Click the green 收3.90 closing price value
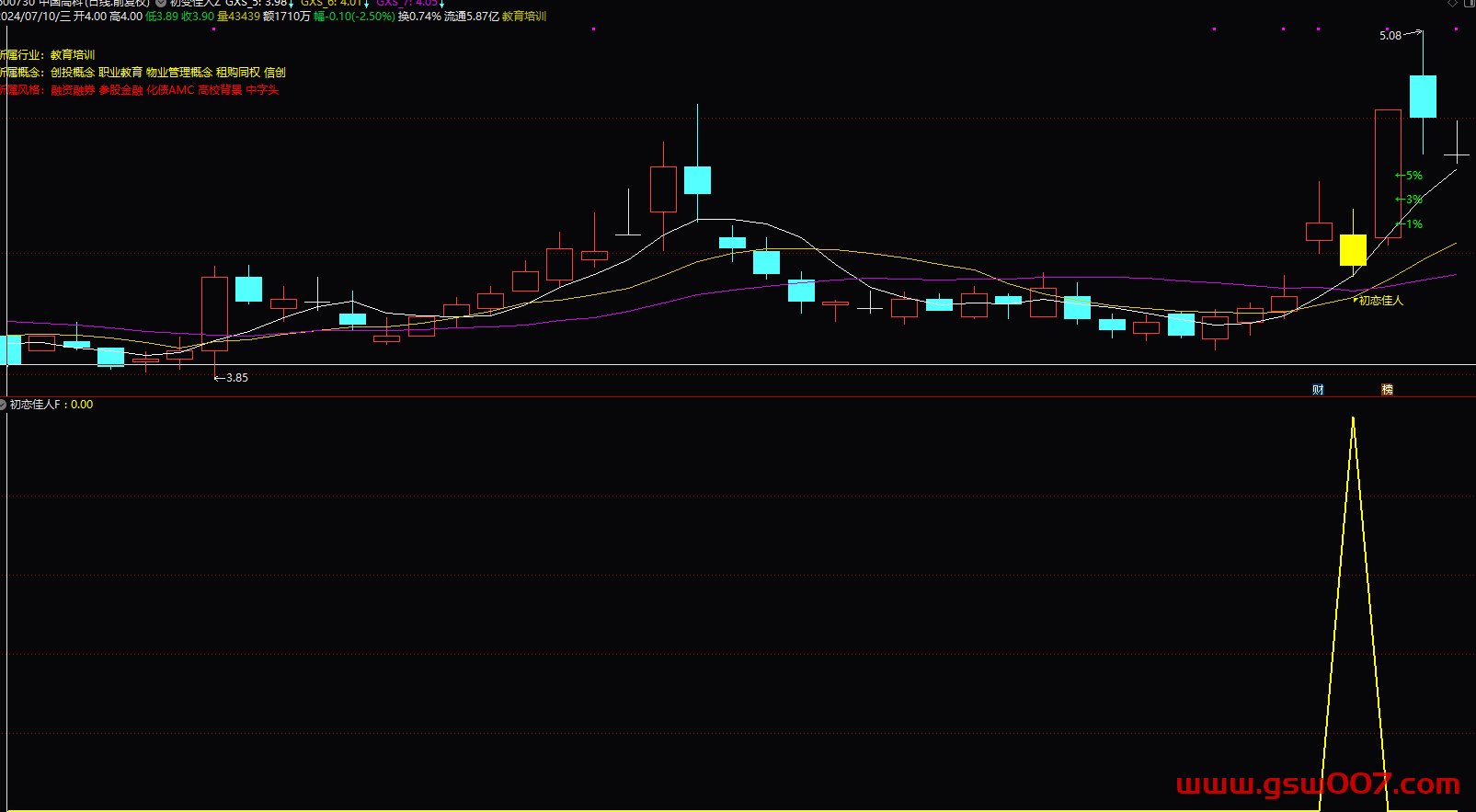 198,17
